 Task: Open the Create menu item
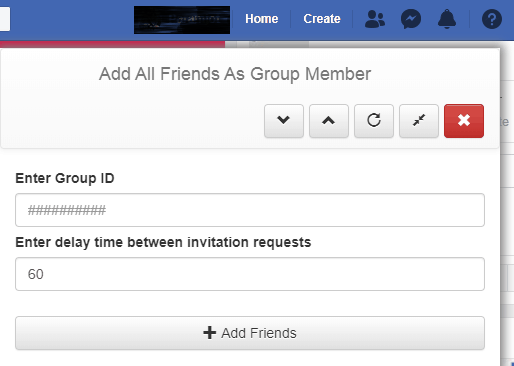(322, 19)
